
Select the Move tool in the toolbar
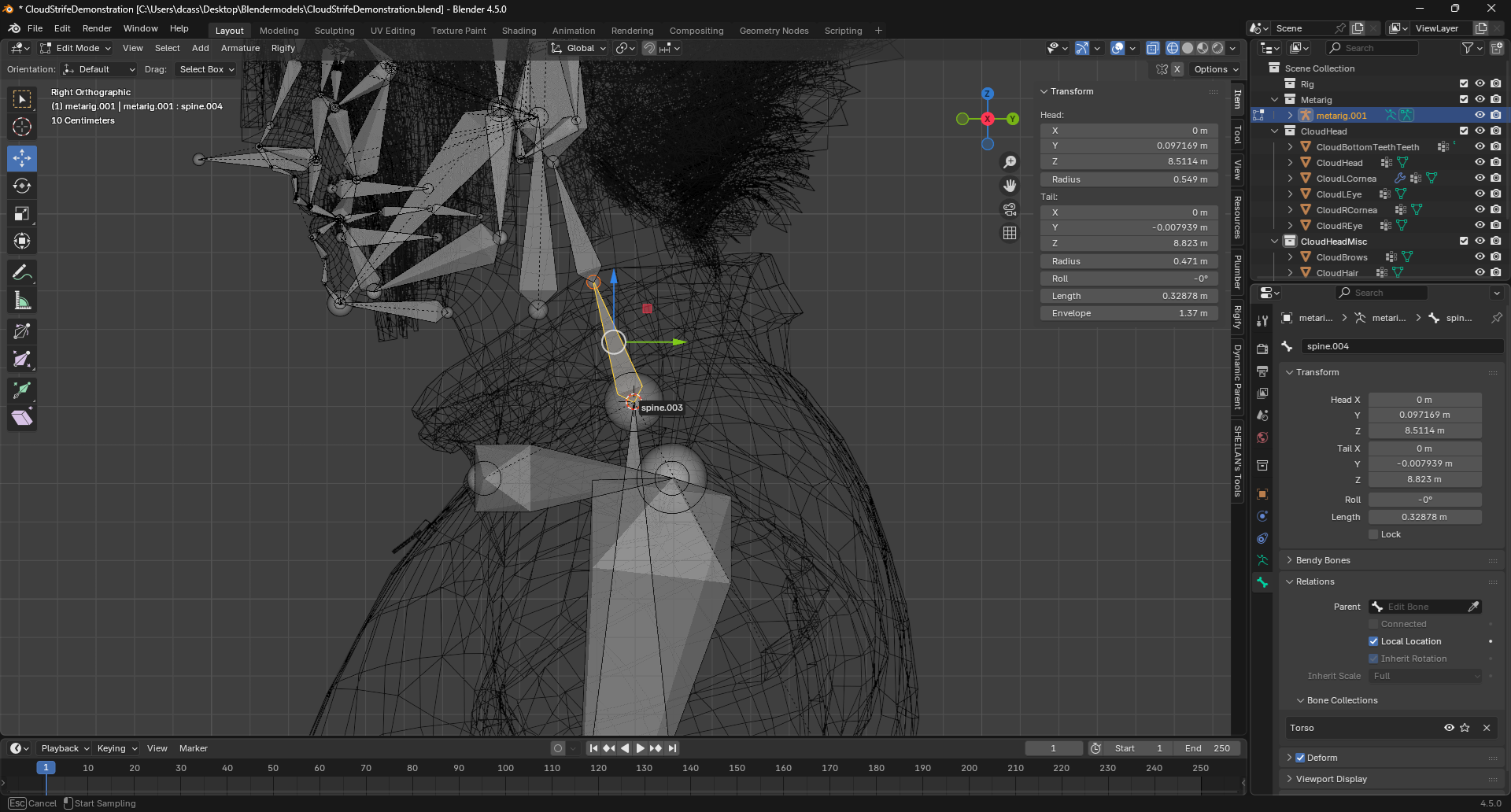[x=22, y=158]
